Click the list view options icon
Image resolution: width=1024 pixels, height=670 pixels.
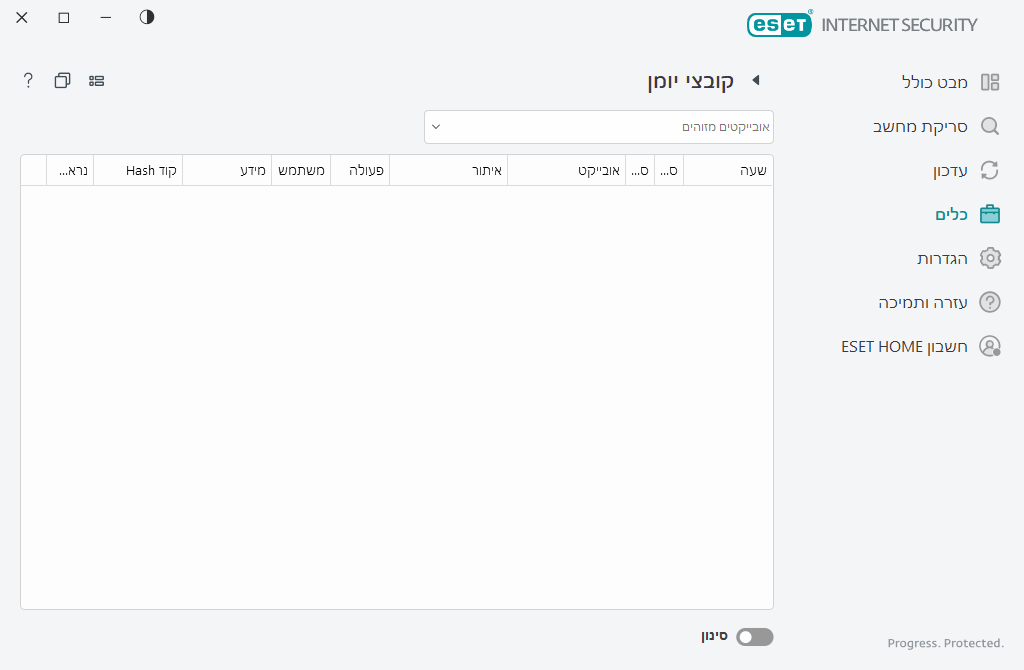pyautogui.click(x=97, y=80)
